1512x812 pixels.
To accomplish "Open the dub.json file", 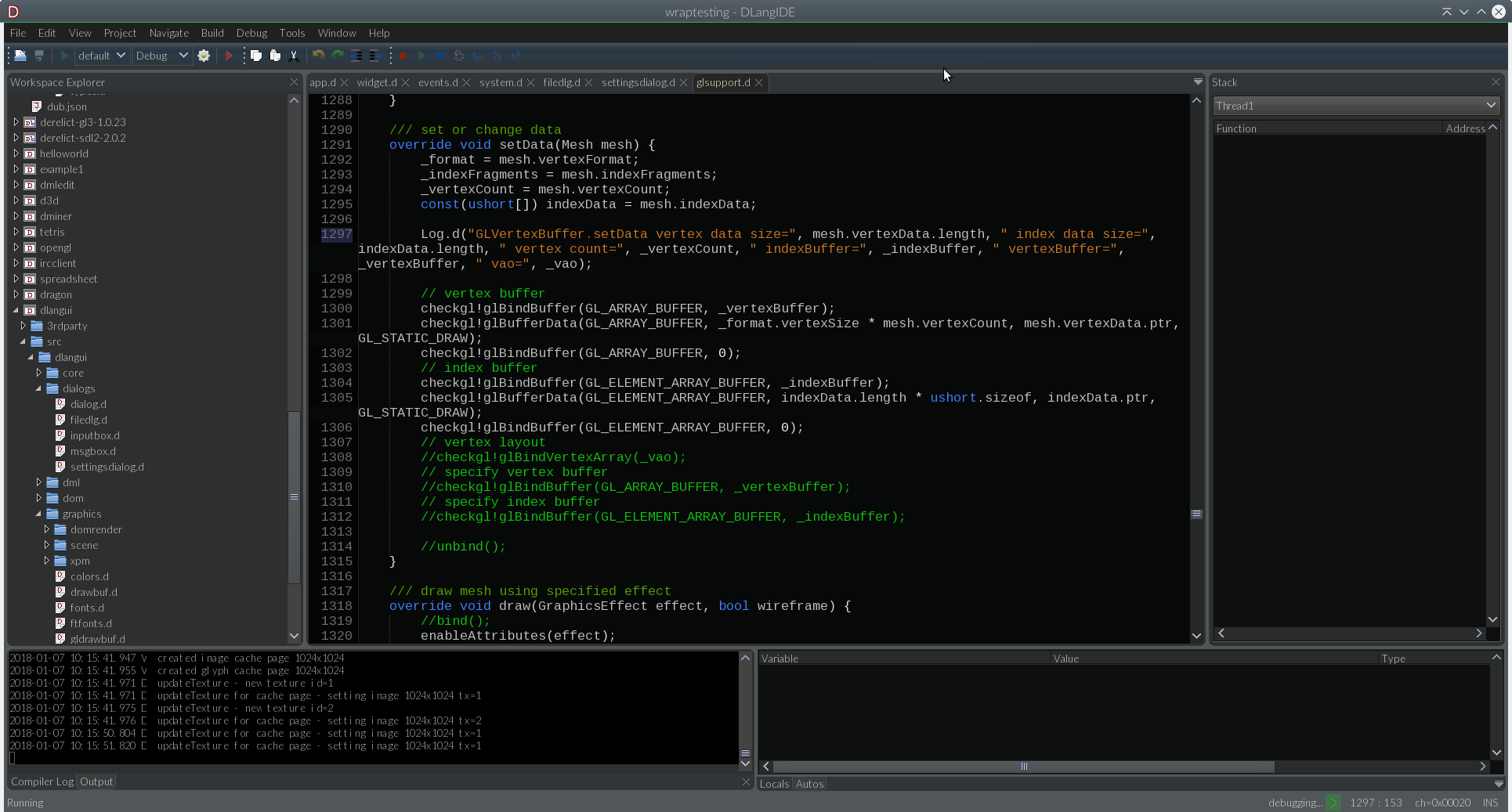I will tap(67, 106).
